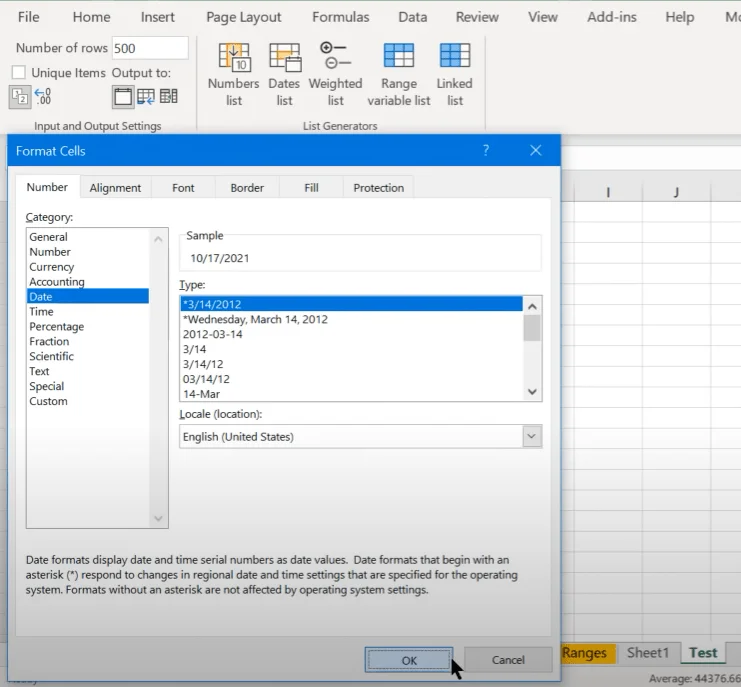Select the Fraction category
Image resolution: width=741 pixels, height=687 pixels.
[88, 341]
